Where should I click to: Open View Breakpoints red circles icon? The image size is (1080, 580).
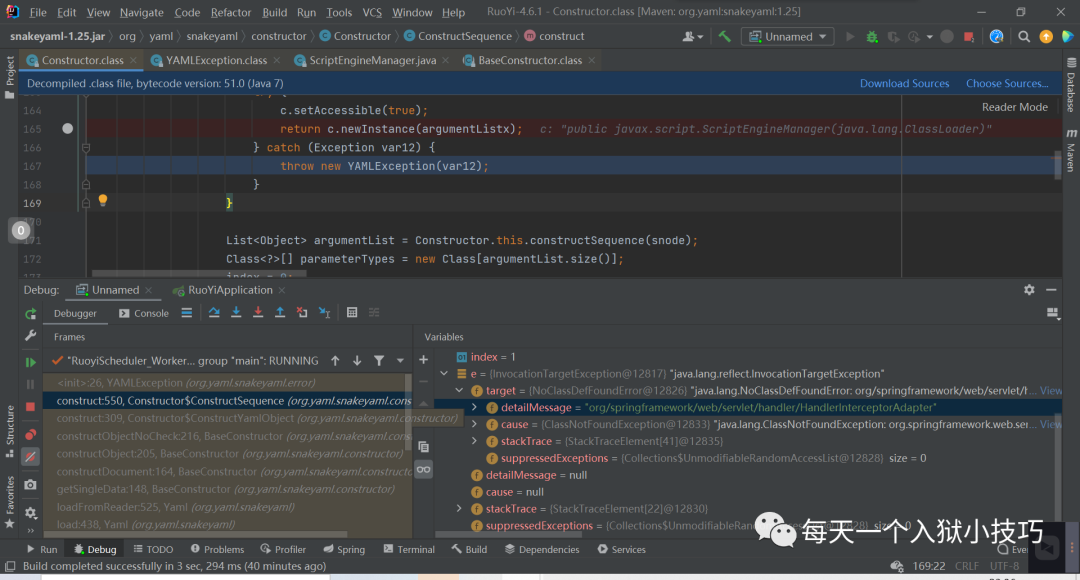click(x=30, y=435)
